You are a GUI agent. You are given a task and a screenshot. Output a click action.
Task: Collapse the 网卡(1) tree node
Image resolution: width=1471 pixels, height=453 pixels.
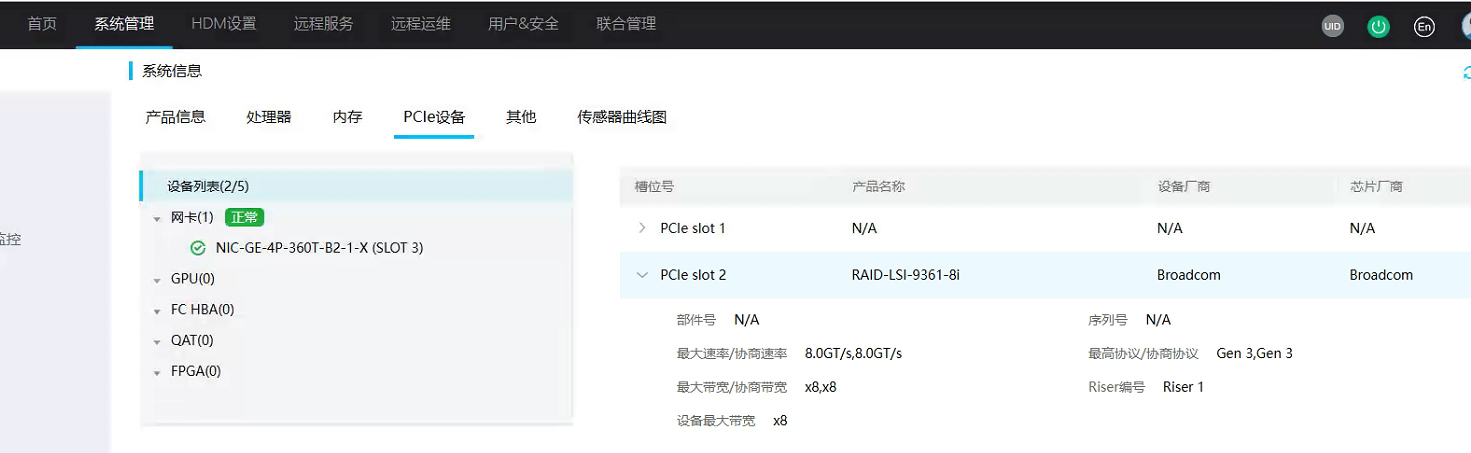(157, 218)
